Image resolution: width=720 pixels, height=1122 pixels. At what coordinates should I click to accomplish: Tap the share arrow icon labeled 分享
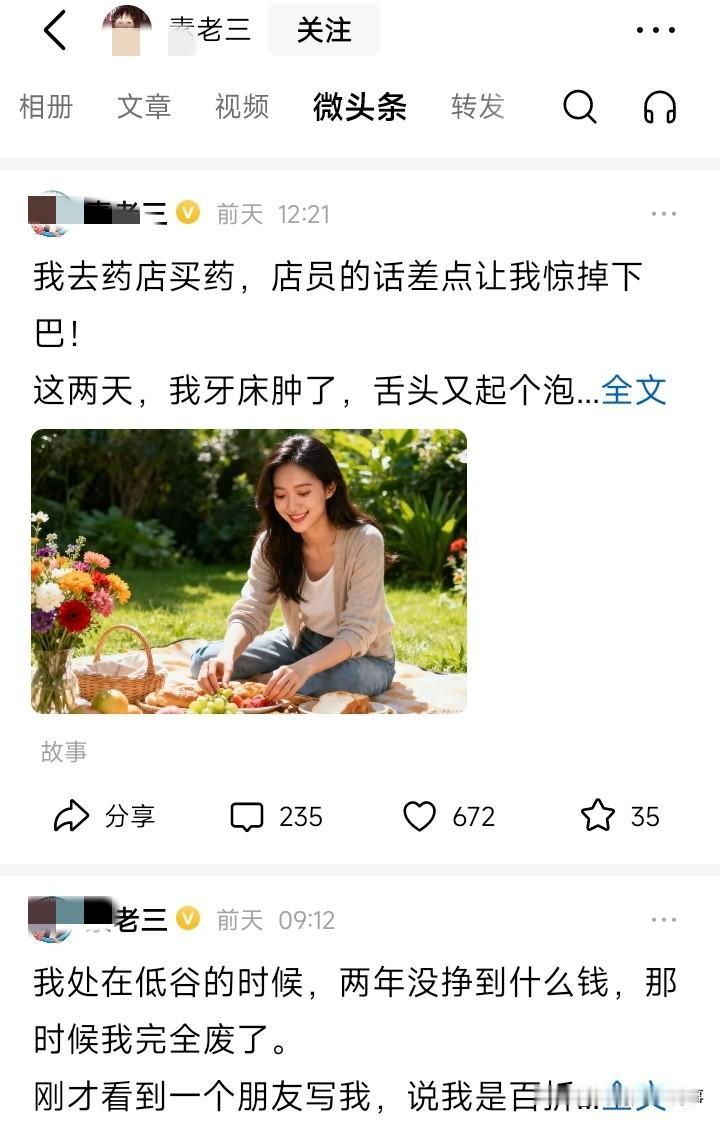point(104,816)
